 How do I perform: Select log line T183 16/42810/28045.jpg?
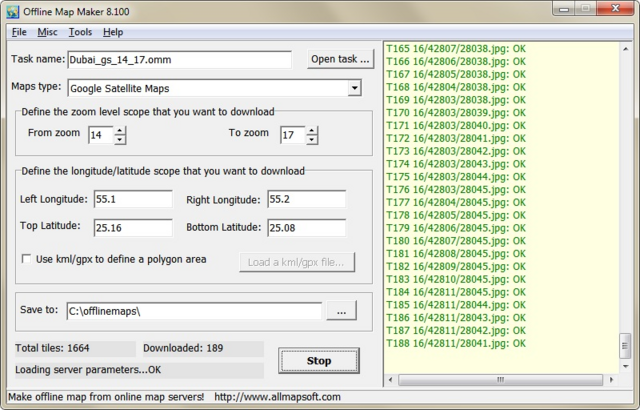pyautogui.click(x=456, y=279)
